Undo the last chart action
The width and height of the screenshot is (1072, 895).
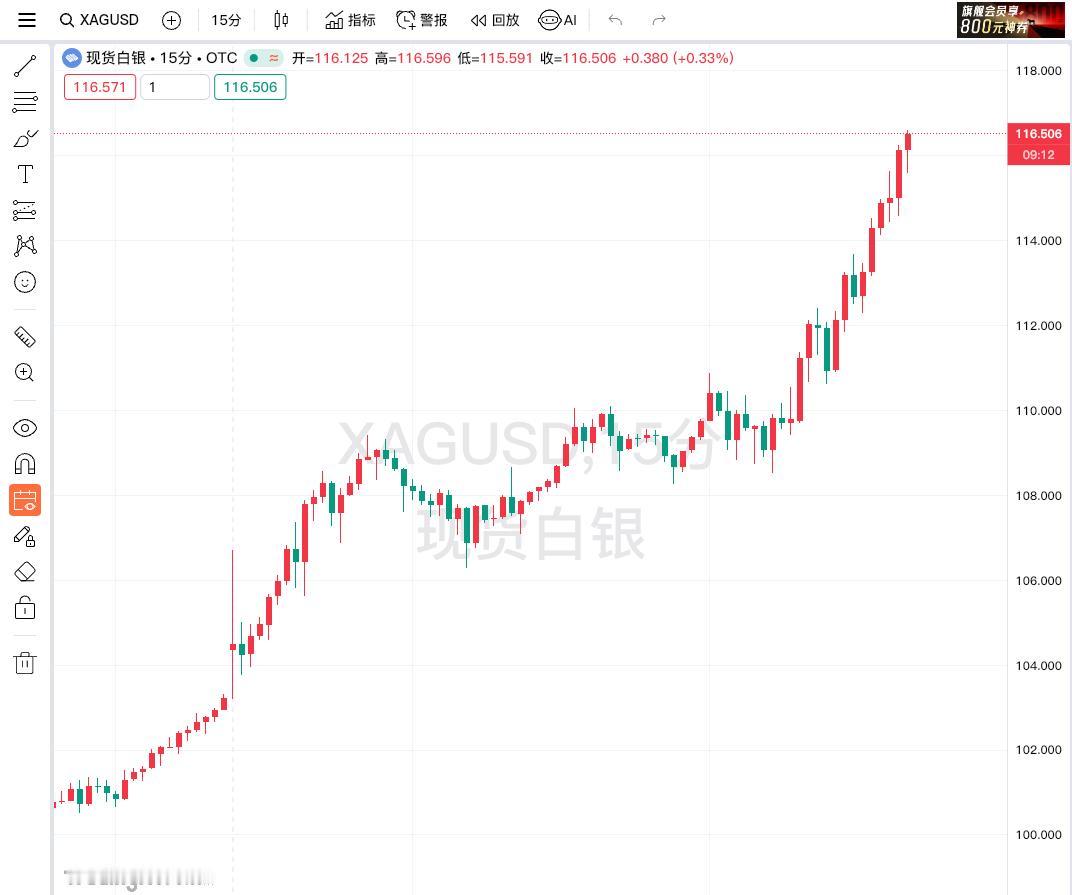point(615,21)
